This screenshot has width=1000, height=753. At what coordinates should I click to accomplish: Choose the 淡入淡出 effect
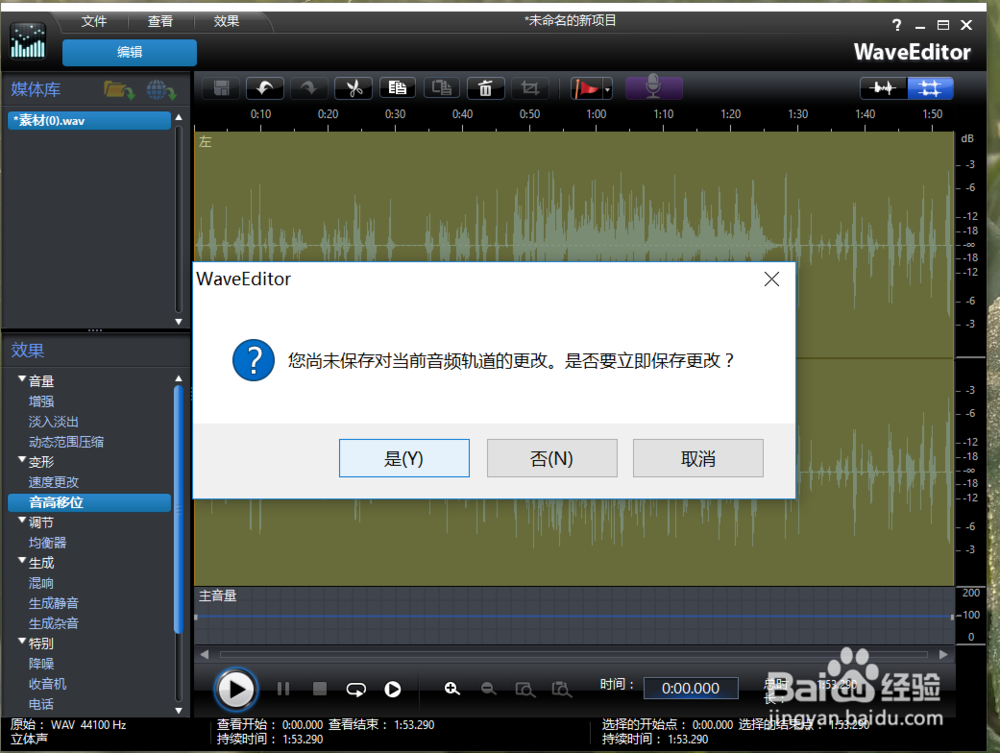click(x=54, y=422)
